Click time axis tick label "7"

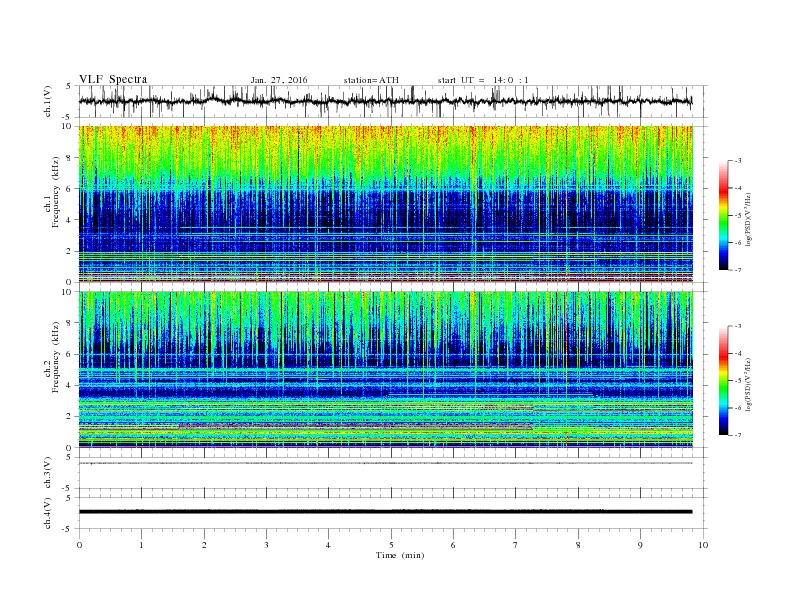point(516,545)
